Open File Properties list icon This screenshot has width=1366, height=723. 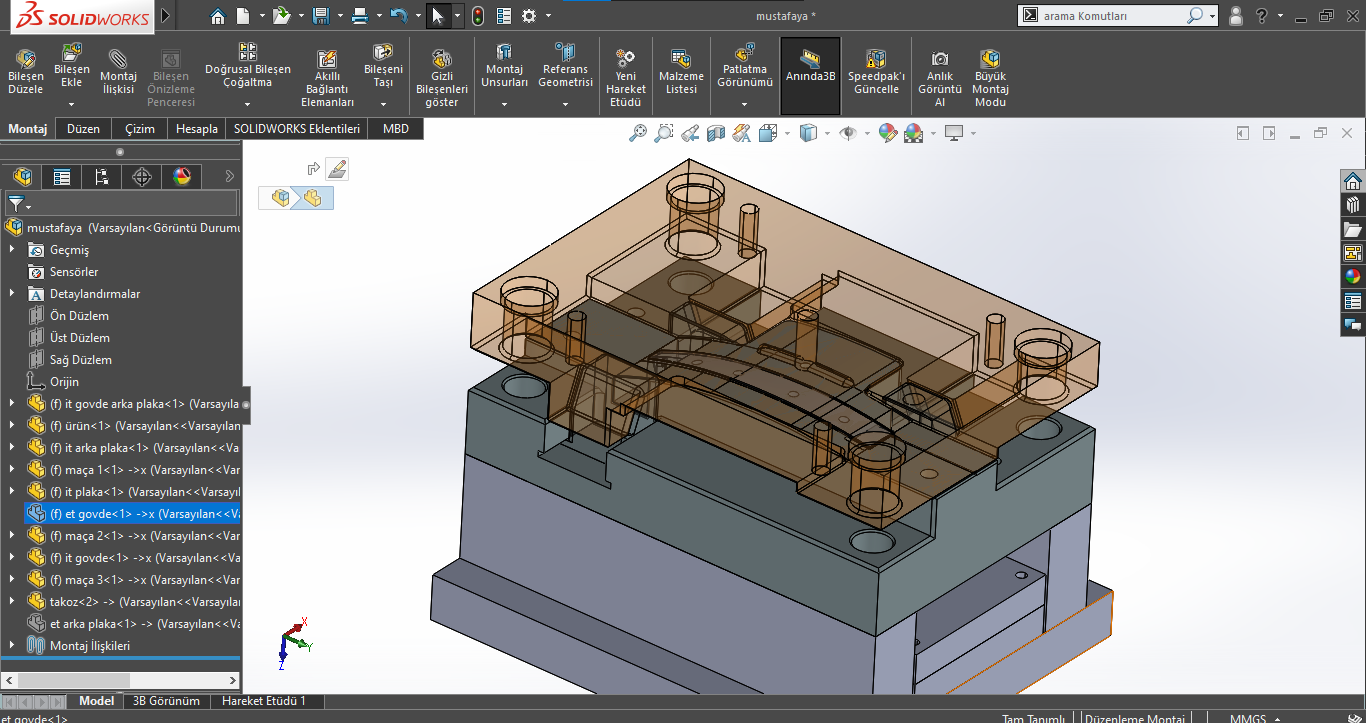503,16
